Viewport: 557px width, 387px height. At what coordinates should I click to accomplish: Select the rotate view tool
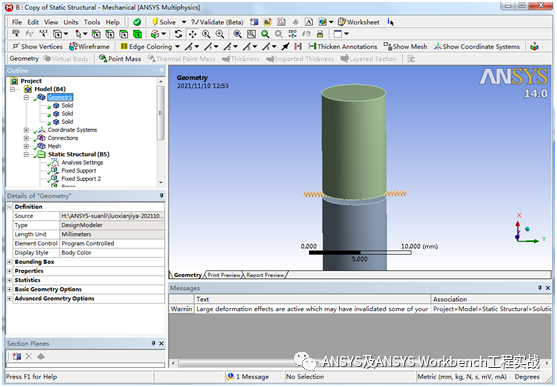(178, 34)
